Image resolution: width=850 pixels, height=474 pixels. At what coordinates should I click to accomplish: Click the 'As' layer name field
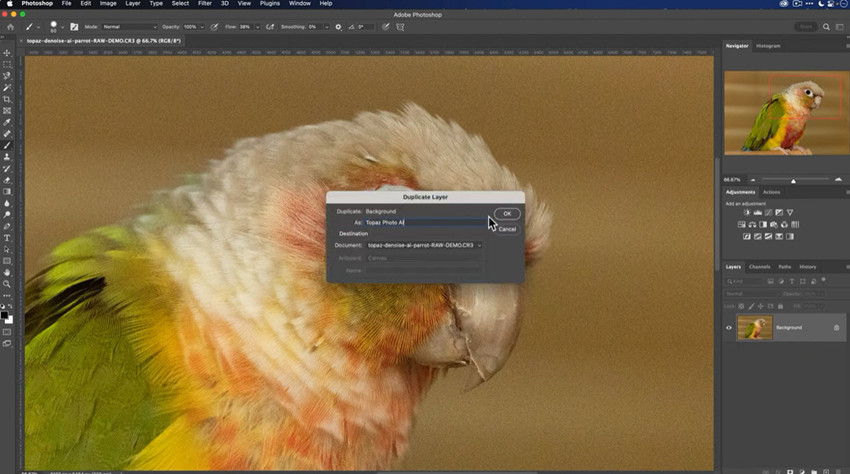[426, 222]
